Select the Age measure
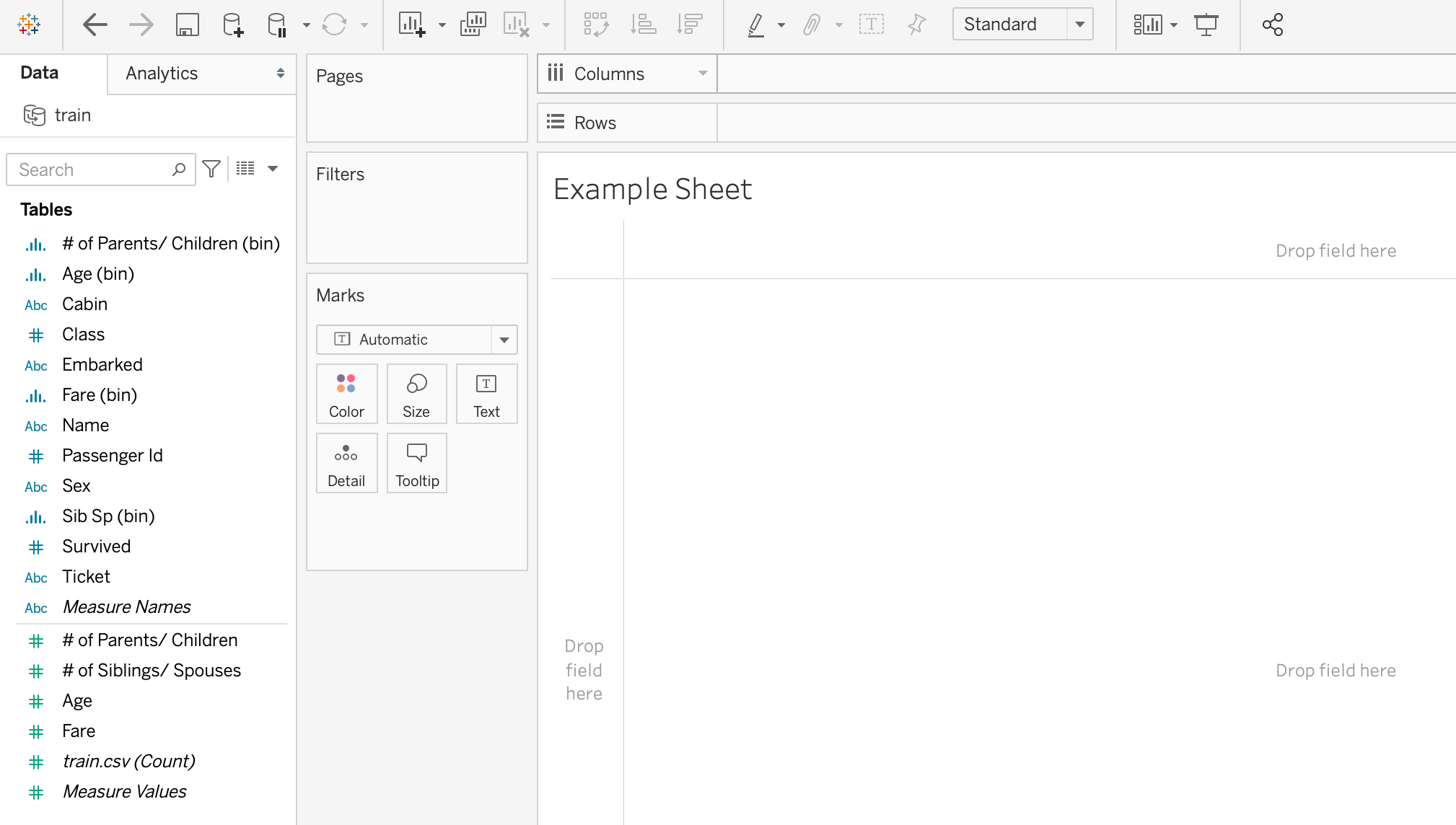 click(x=77, y=701)
